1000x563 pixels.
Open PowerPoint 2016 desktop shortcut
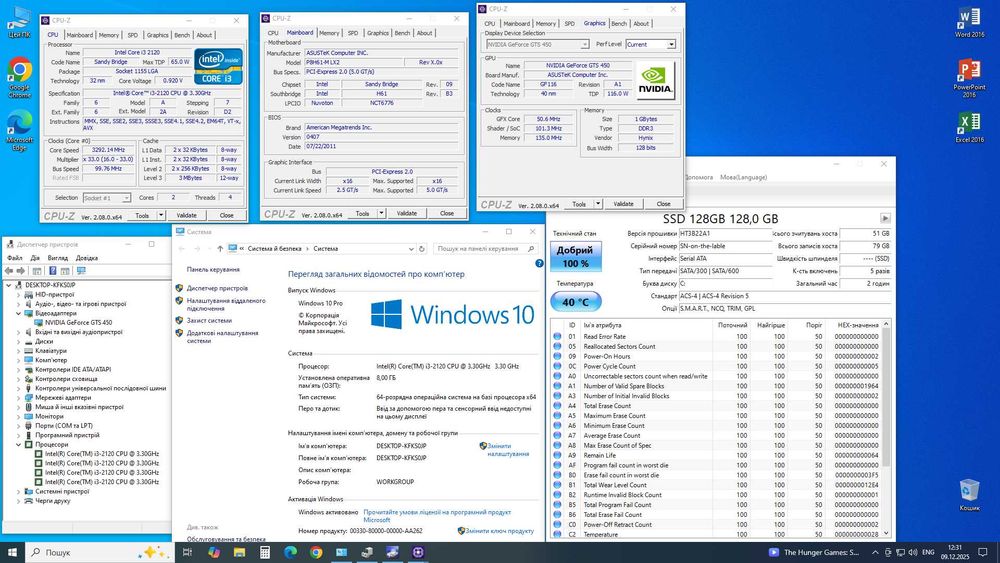point(969,78)
